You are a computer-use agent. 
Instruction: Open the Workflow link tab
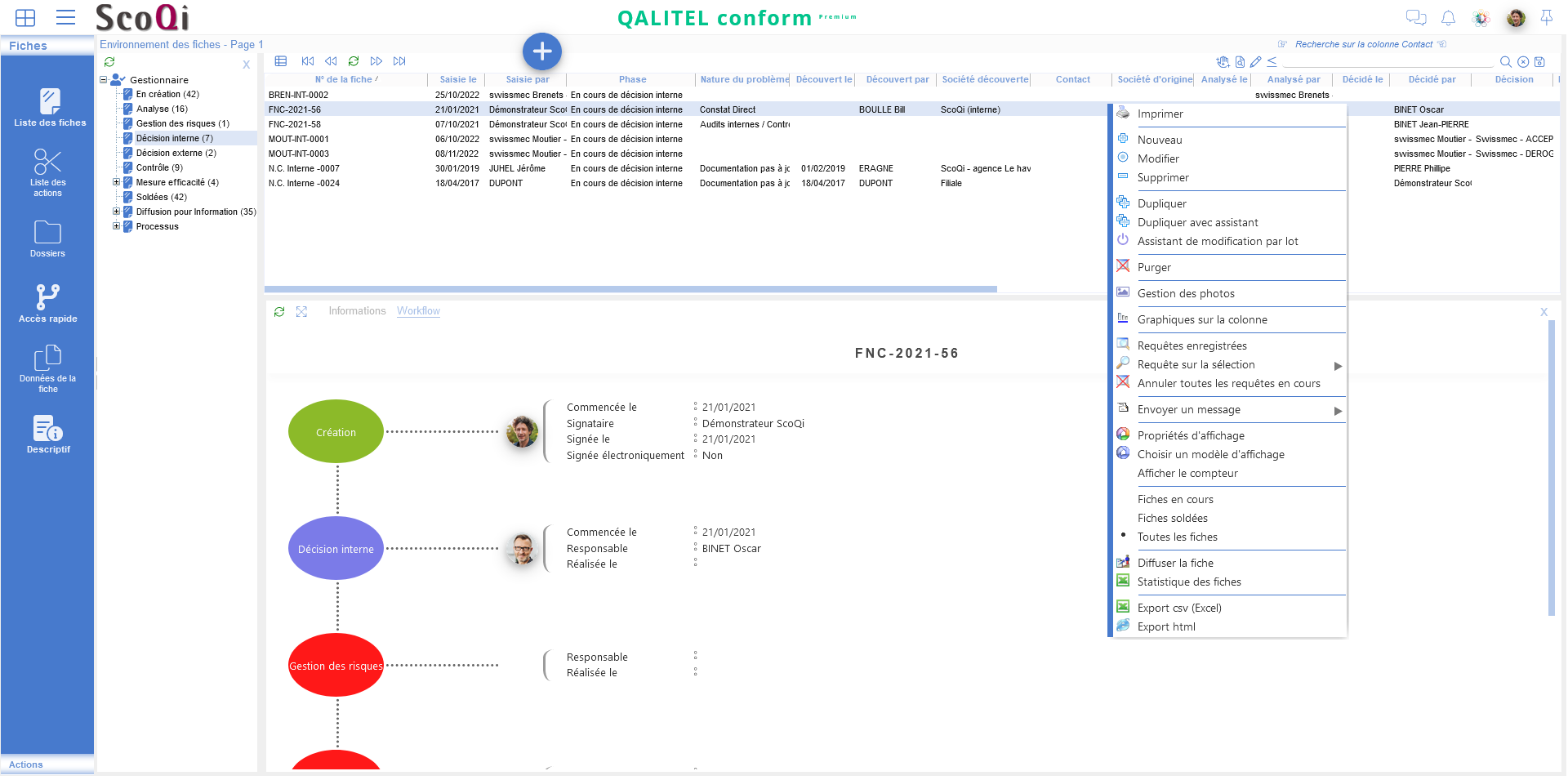pyautogui.click(x=418, y=311)
